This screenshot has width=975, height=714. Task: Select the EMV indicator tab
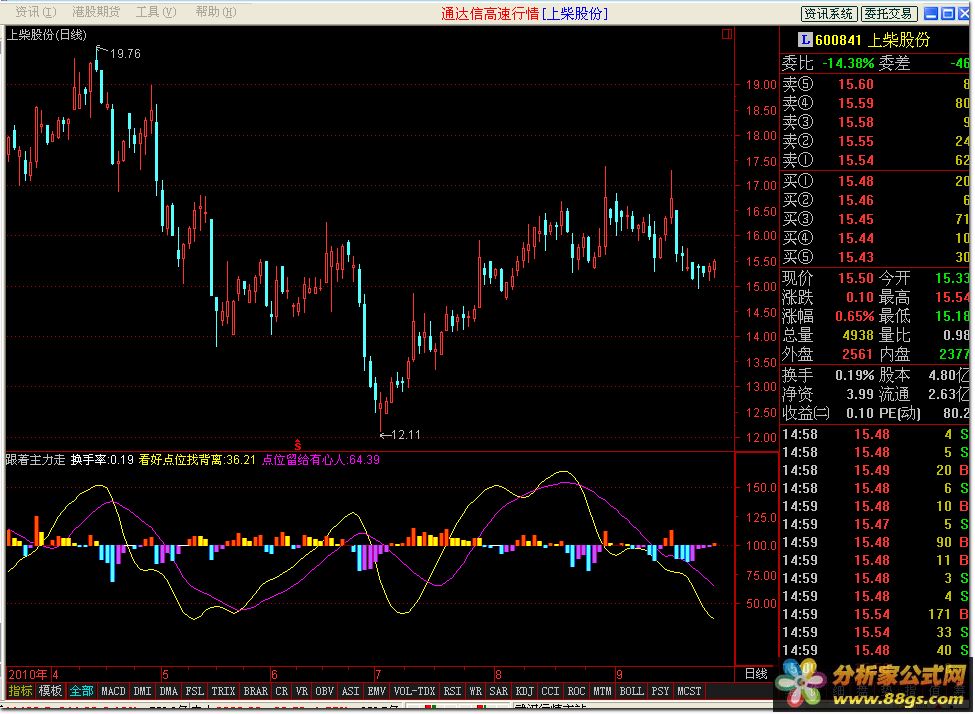[377, 690]
